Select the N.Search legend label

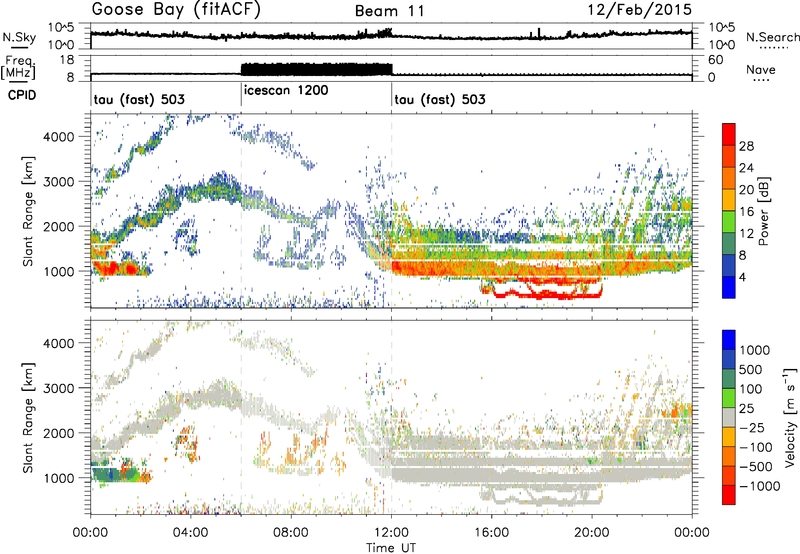[x=772, y=37]
